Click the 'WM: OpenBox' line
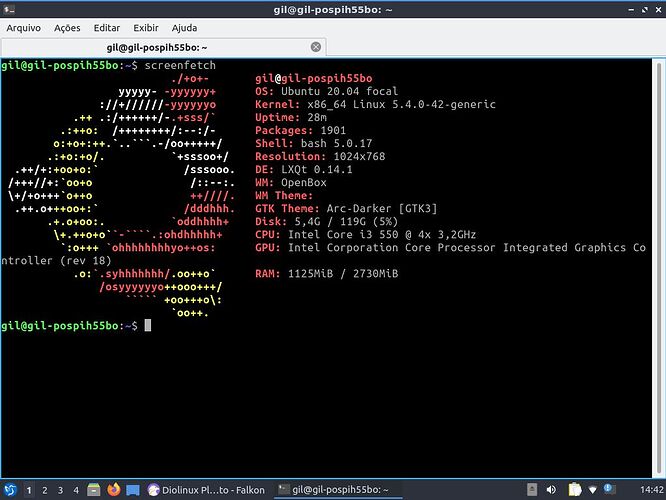 [291, 183]
